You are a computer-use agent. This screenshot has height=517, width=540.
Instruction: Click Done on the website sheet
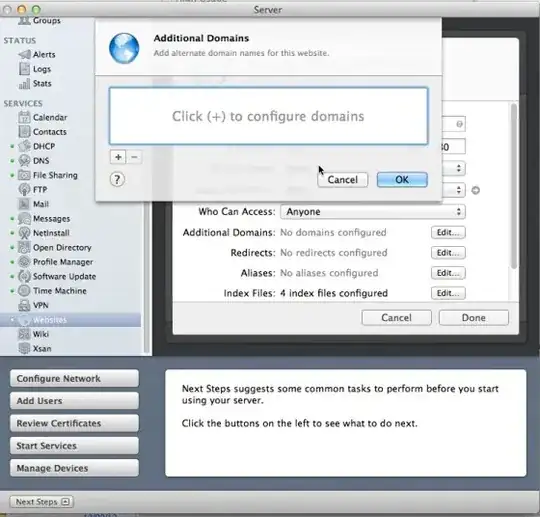pyautogui.click(x=474, y=318)
